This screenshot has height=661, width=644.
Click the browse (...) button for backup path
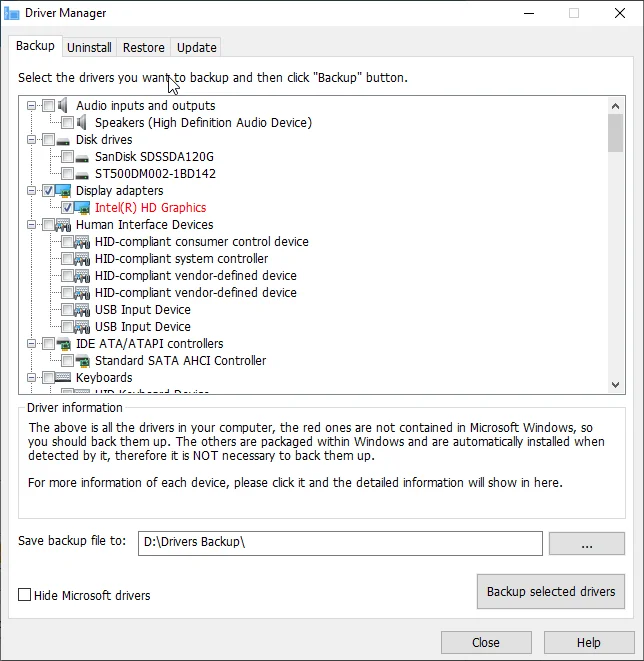point(587,543)
